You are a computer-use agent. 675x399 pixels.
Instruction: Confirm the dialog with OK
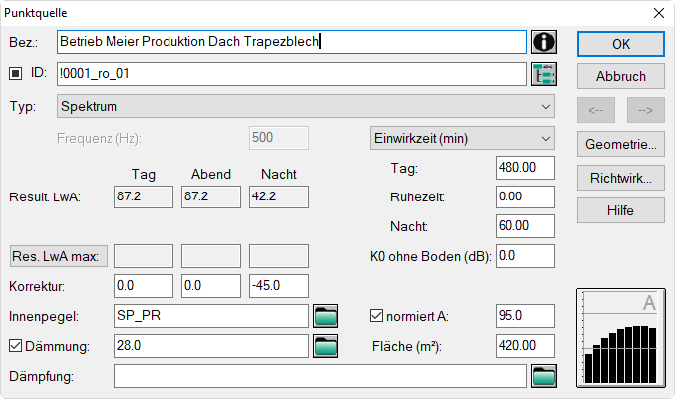pos(621,44)
